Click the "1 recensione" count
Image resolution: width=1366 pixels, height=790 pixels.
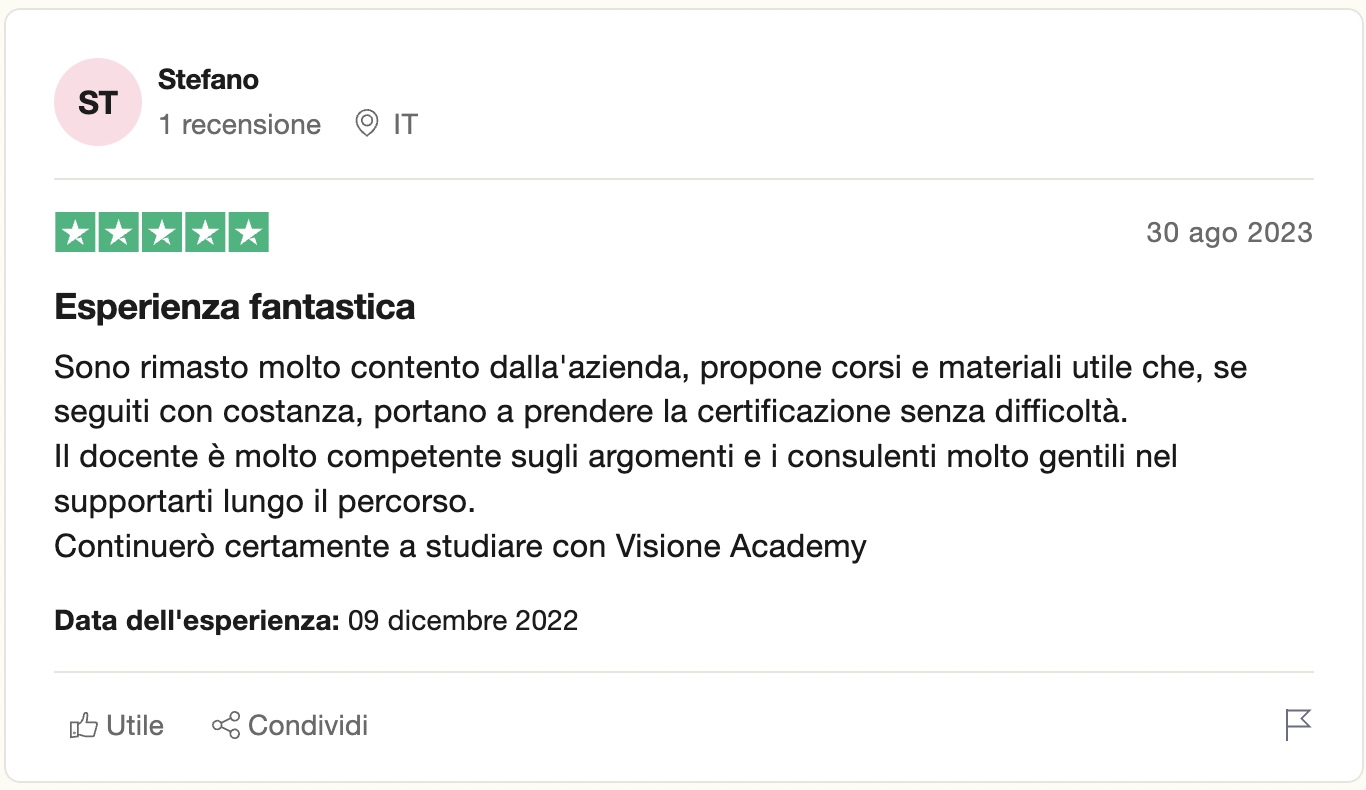tap(240, 125)
